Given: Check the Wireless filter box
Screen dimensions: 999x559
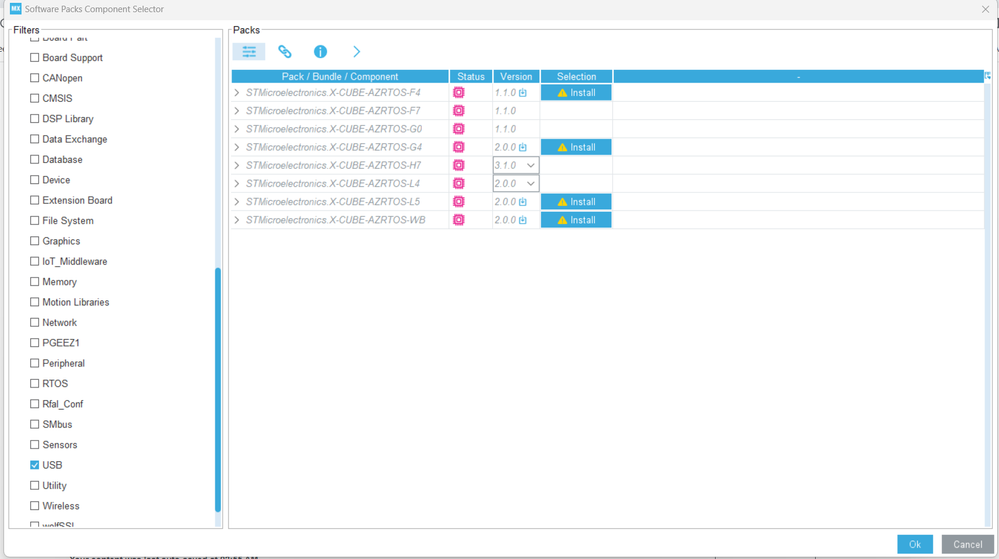Looking at the screenshot, I should 34,506.
